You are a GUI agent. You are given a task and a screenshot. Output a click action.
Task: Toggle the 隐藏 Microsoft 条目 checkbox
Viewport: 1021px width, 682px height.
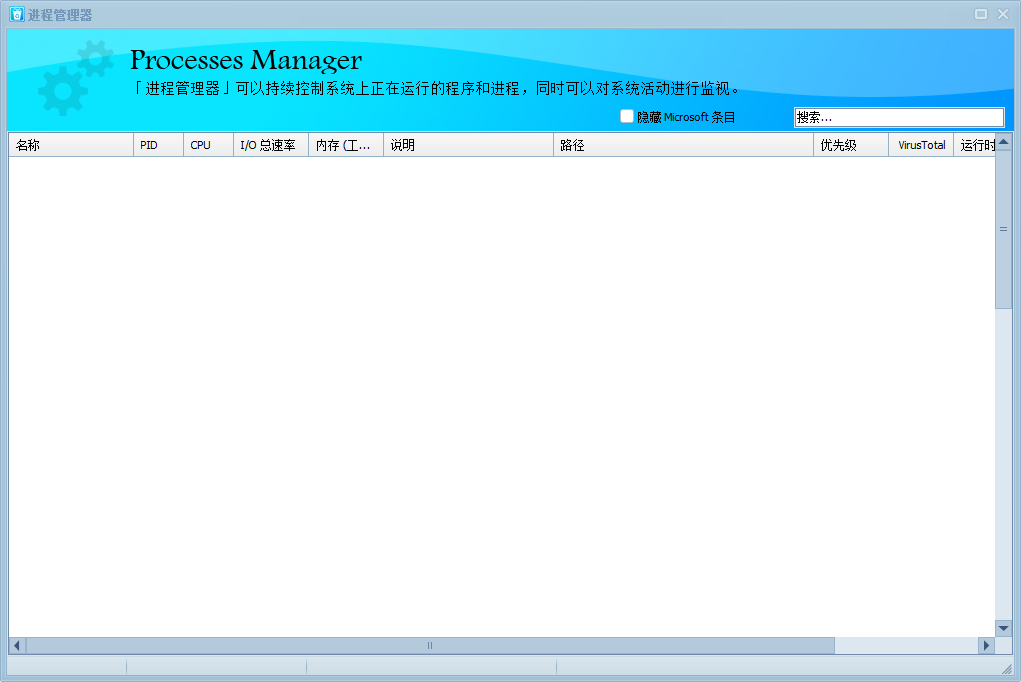[627, 117]
